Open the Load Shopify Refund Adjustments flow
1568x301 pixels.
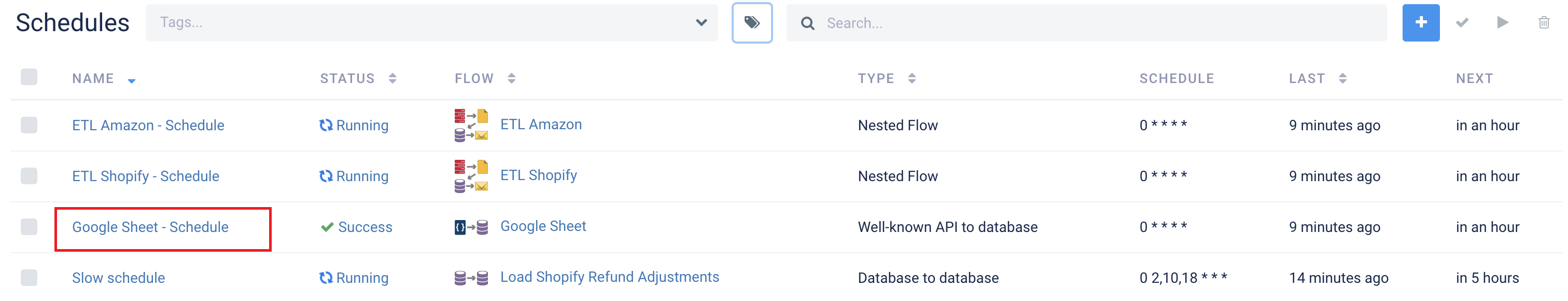(x=609, y=277)
